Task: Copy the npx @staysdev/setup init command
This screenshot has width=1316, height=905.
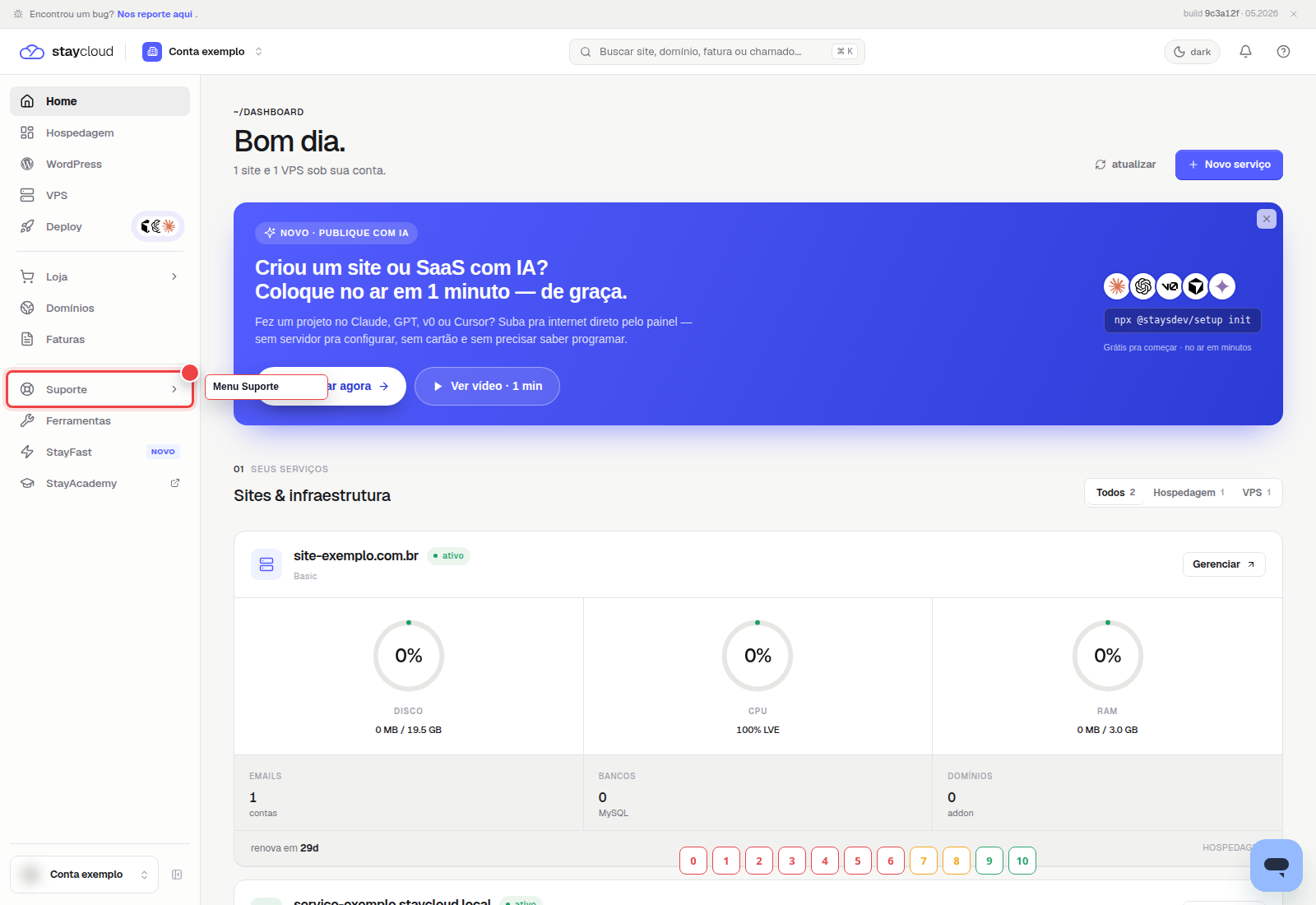Action: [x=1182, y=320]
